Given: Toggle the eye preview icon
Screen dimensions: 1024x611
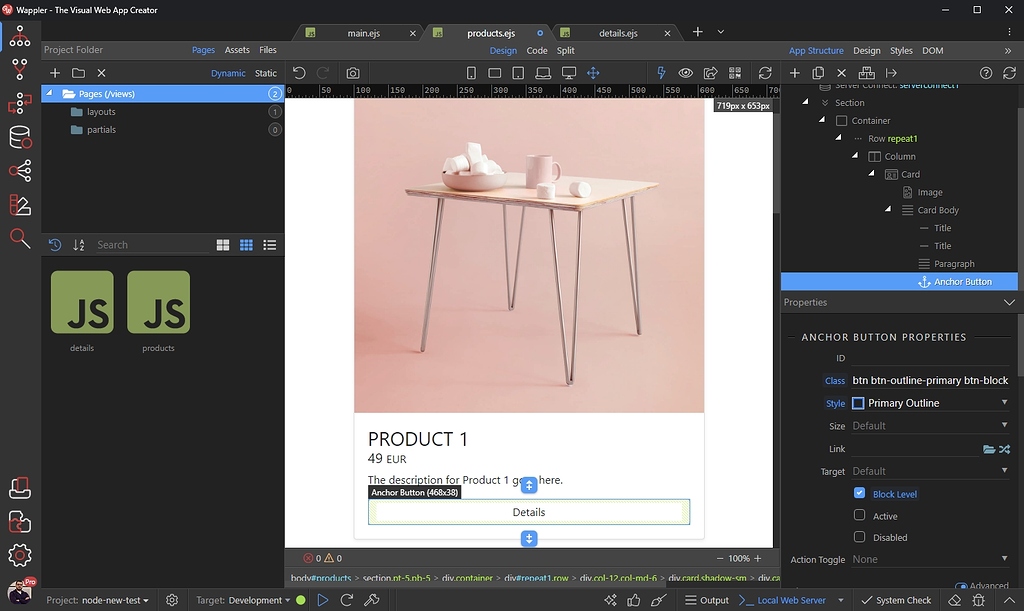Looking at the screenshot, I should [686, 73].
